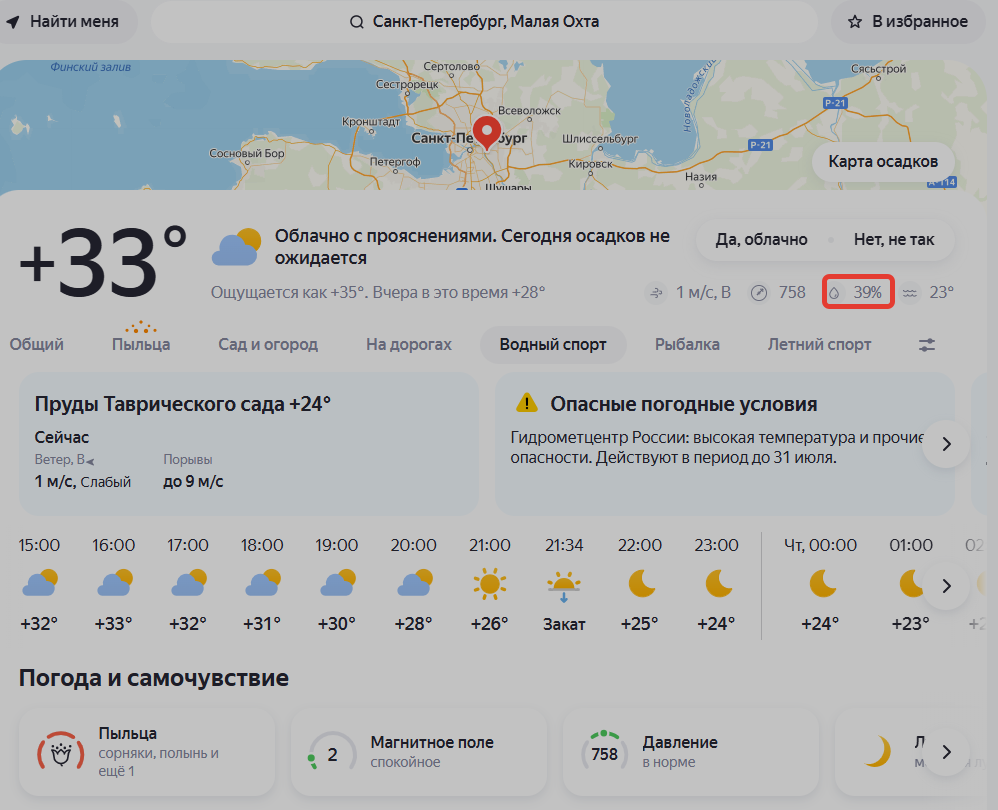Click the 17:00 forecast weather icon

click(x=189, y=583)
